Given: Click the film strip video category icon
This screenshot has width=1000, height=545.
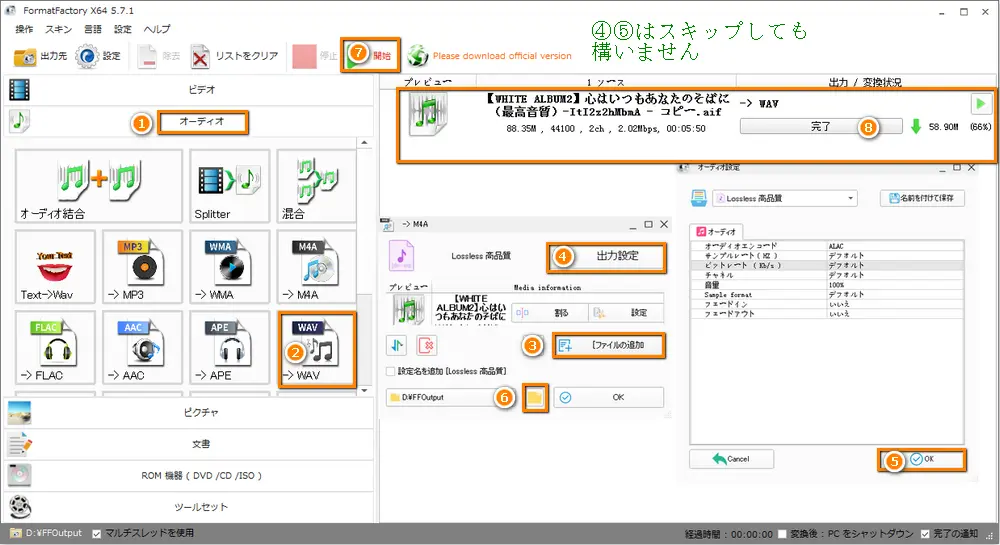Looking at the screenshot, I should tap(19, 90).
